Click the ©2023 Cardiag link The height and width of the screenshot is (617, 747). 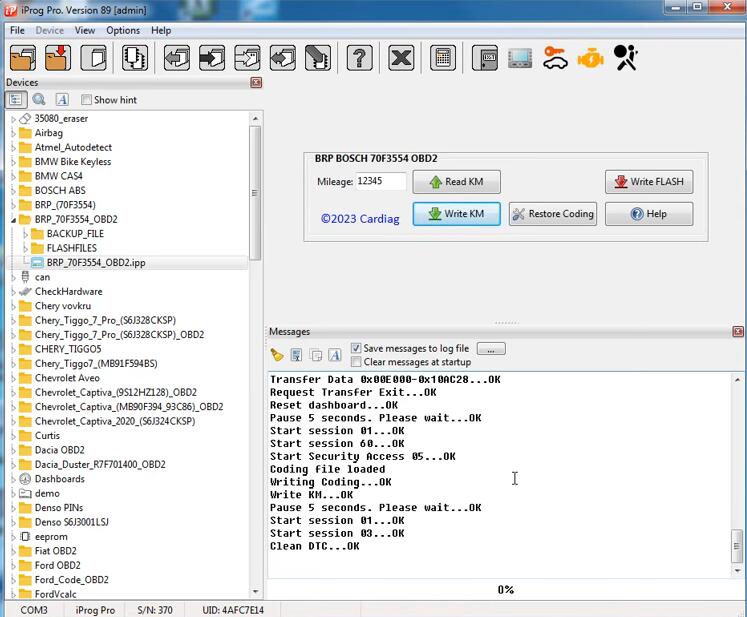point(360,219)
